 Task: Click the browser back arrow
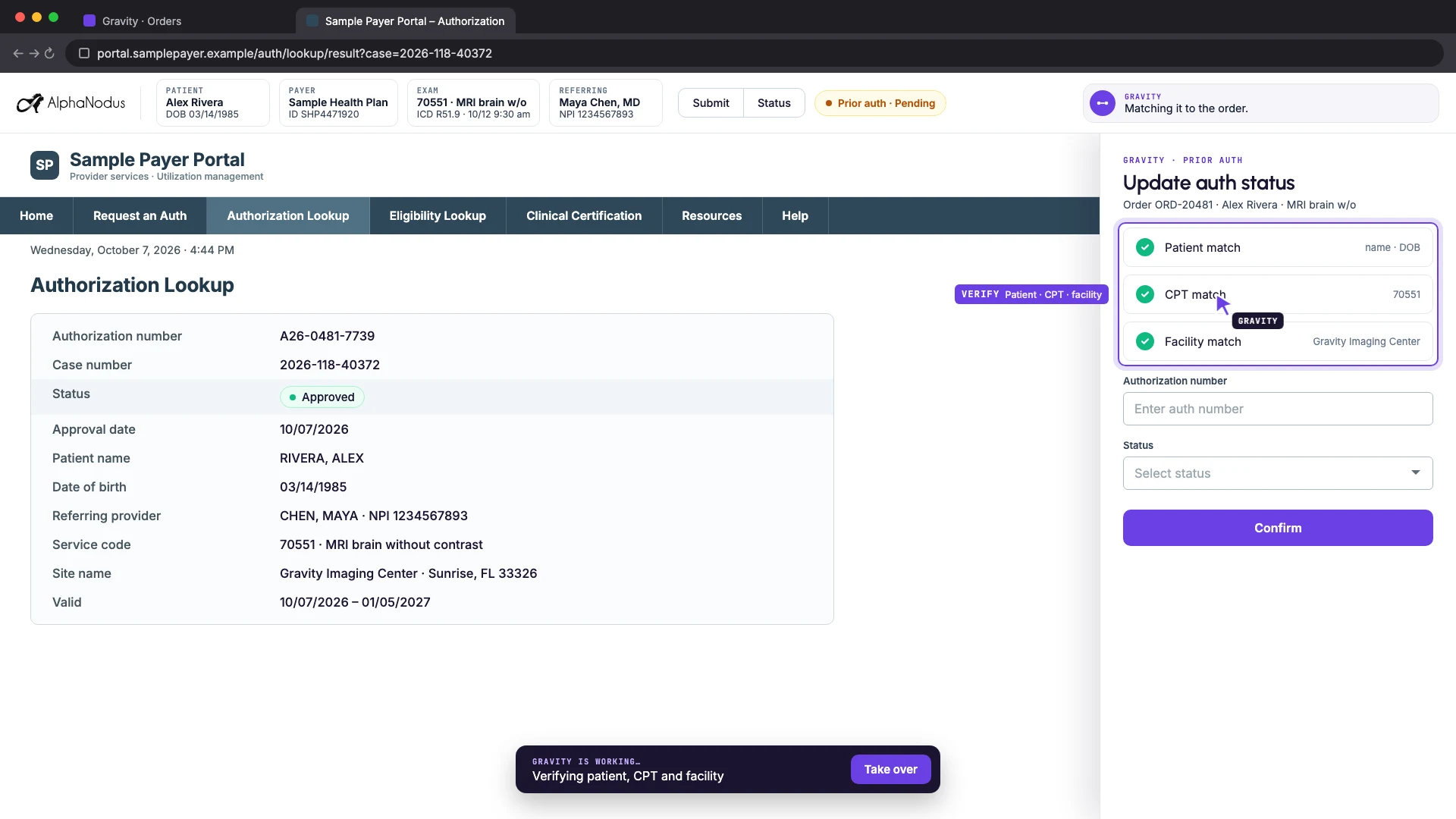coord(18,53)
